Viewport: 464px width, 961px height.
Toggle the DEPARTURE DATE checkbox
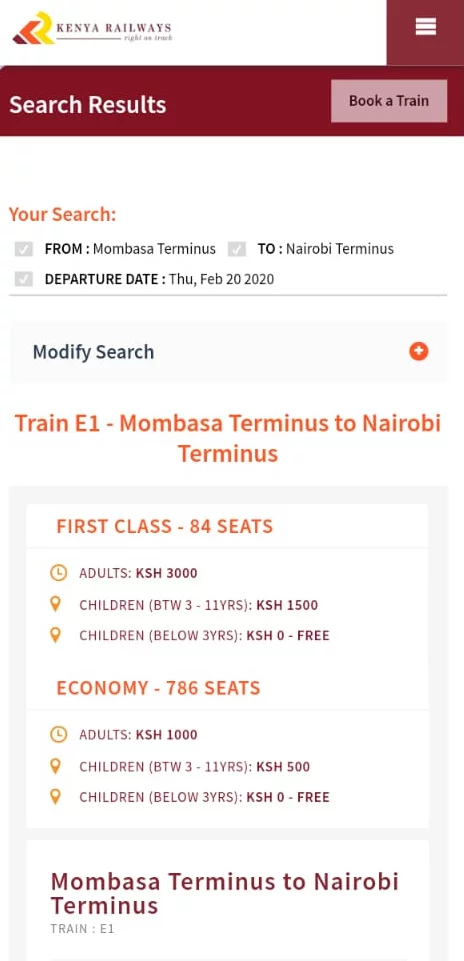pos(23,279)
